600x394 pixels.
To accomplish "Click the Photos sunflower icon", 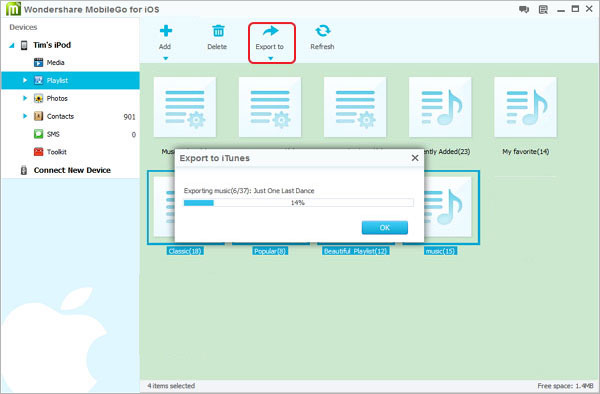I will click(x=38, y=98).
